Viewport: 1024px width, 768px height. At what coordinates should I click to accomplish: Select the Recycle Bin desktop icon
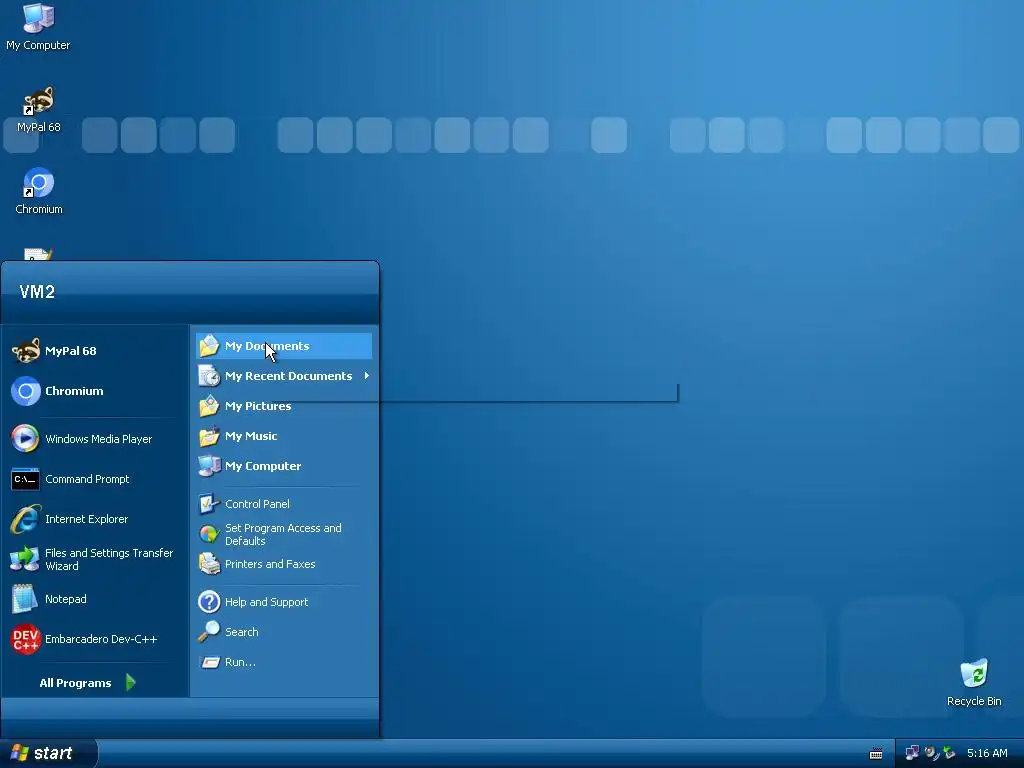(x=974, y=683)
